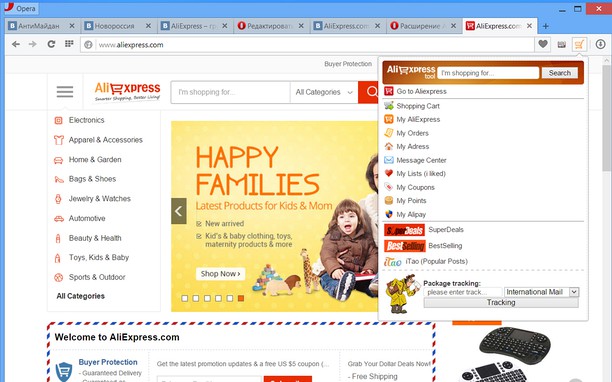
Task: Select the third banner slide dot
Action: pyautogui.click(x=207, y=298)
